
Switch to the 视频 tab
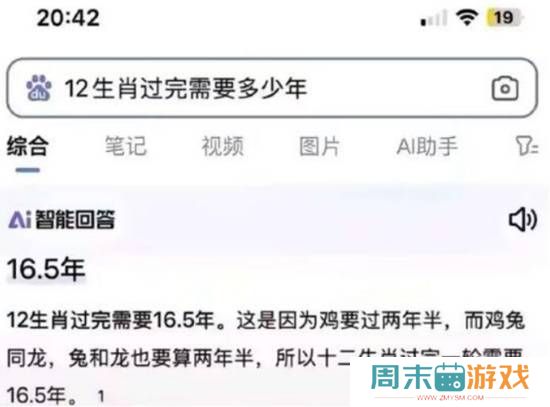(x=222, y=146)
